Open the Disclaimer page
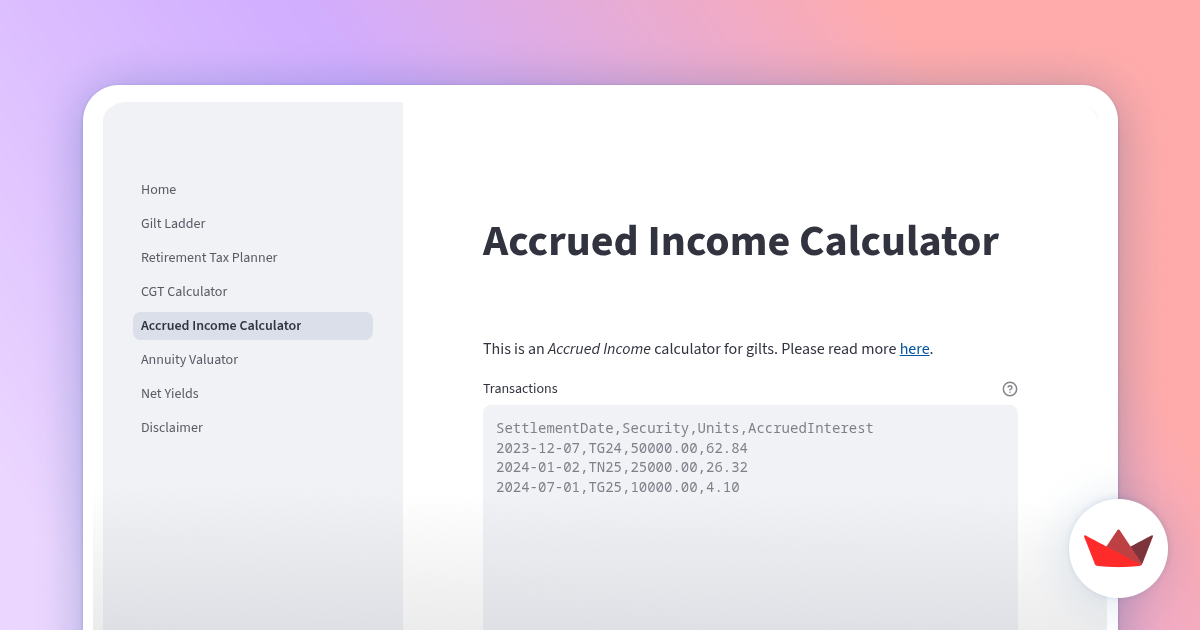1200x630 pixels. [x=172, y=427]
